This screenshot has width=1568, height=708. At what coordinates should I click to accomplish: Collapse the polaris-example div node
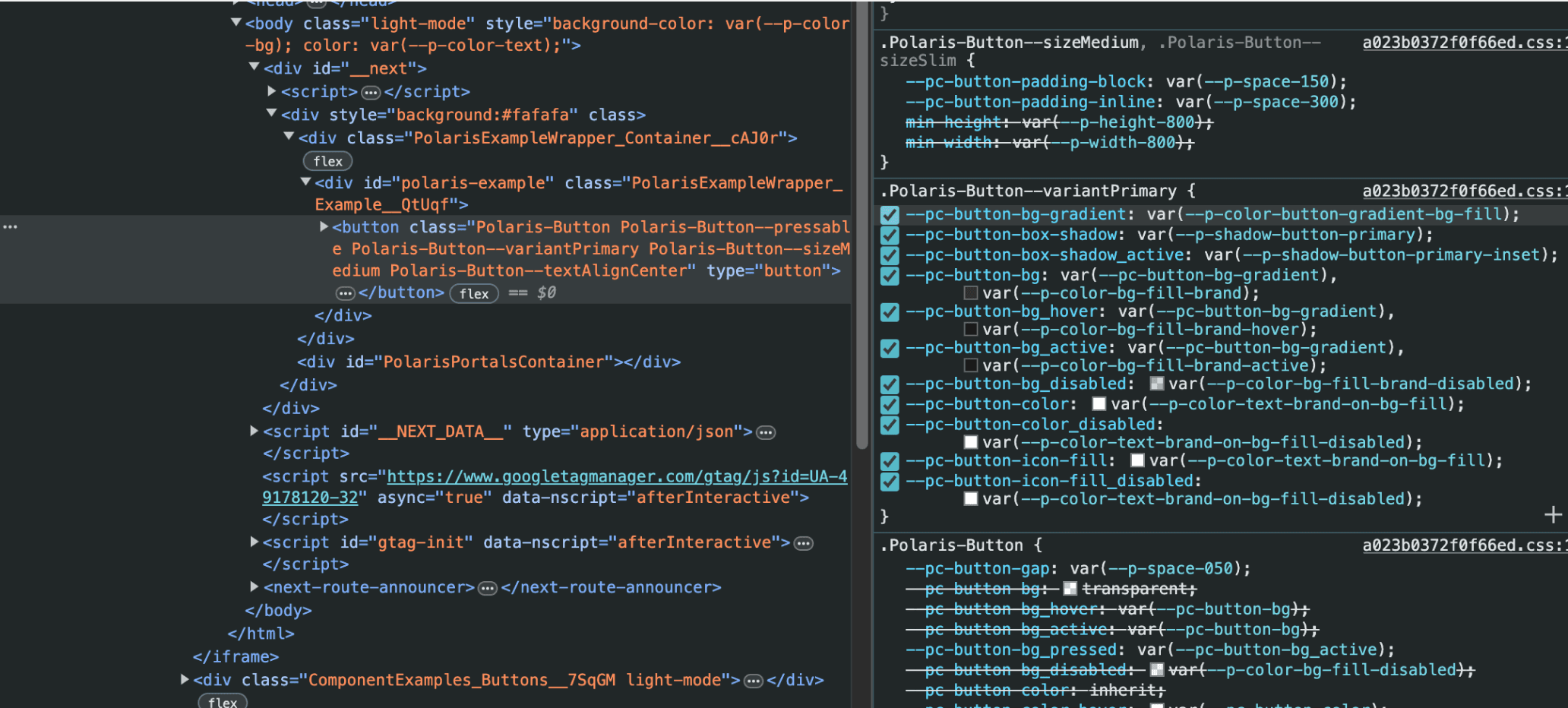coord(305,182)
